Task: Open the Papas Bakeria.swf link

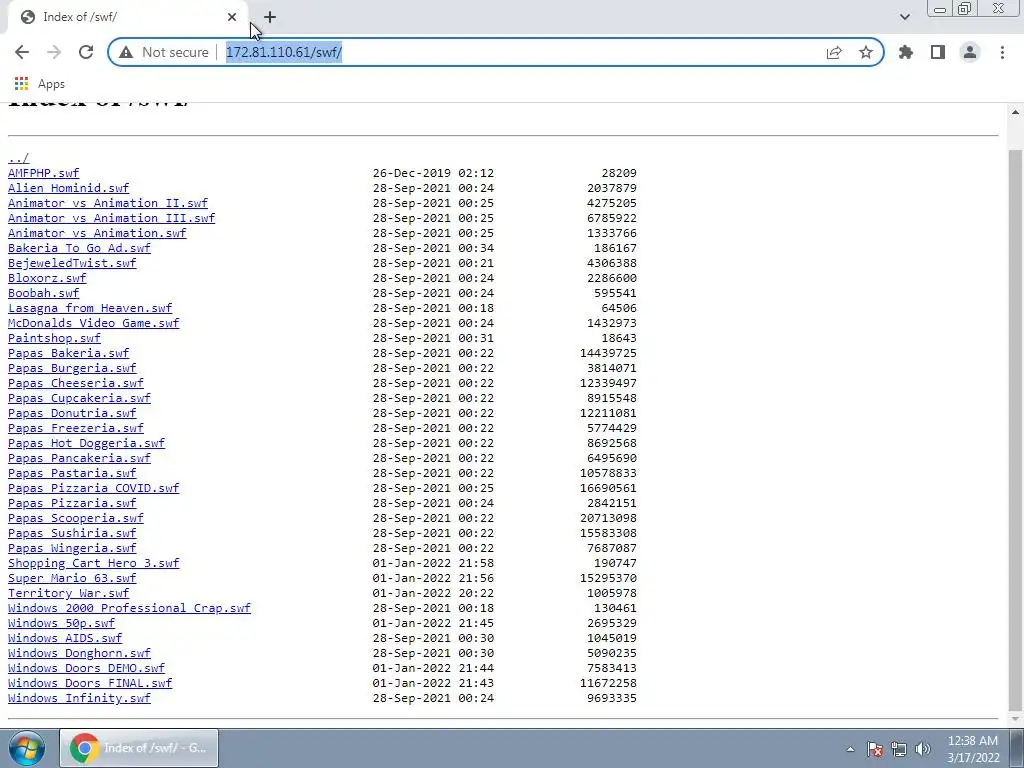Action: pyautogui.click(x=69, y=353)
